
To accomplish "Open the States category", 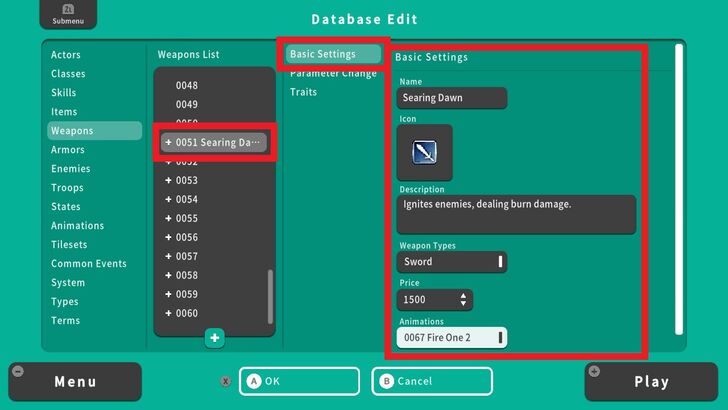I will click(66, 207).
